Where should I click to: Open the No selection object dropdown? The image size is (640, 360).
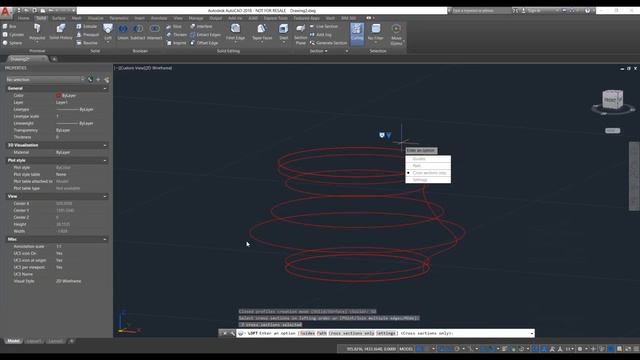[x=45, y=80]
